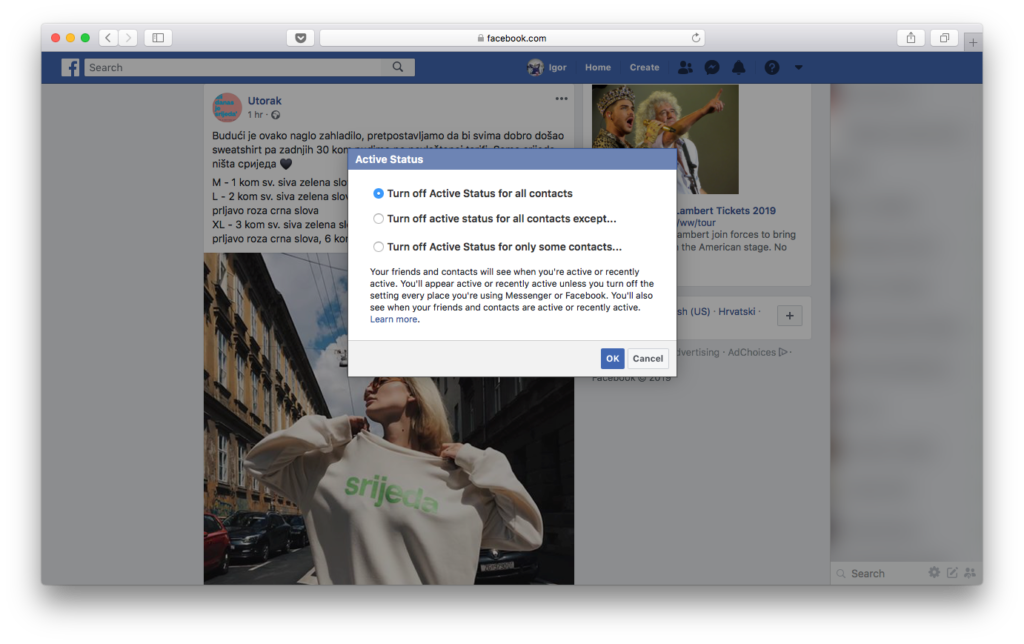1024x644 pixels.
Task: Click the search magnifier button
Action: tap(398, 67)
